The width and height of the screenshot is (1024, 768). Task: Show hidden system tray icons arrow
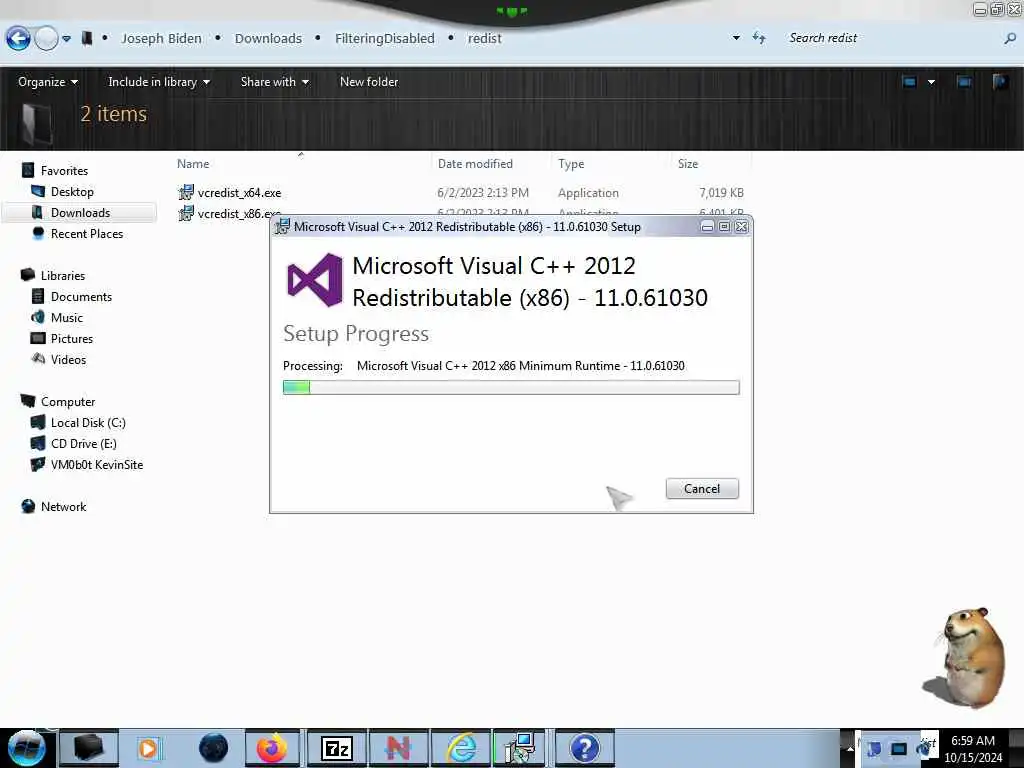pos(850,748)
